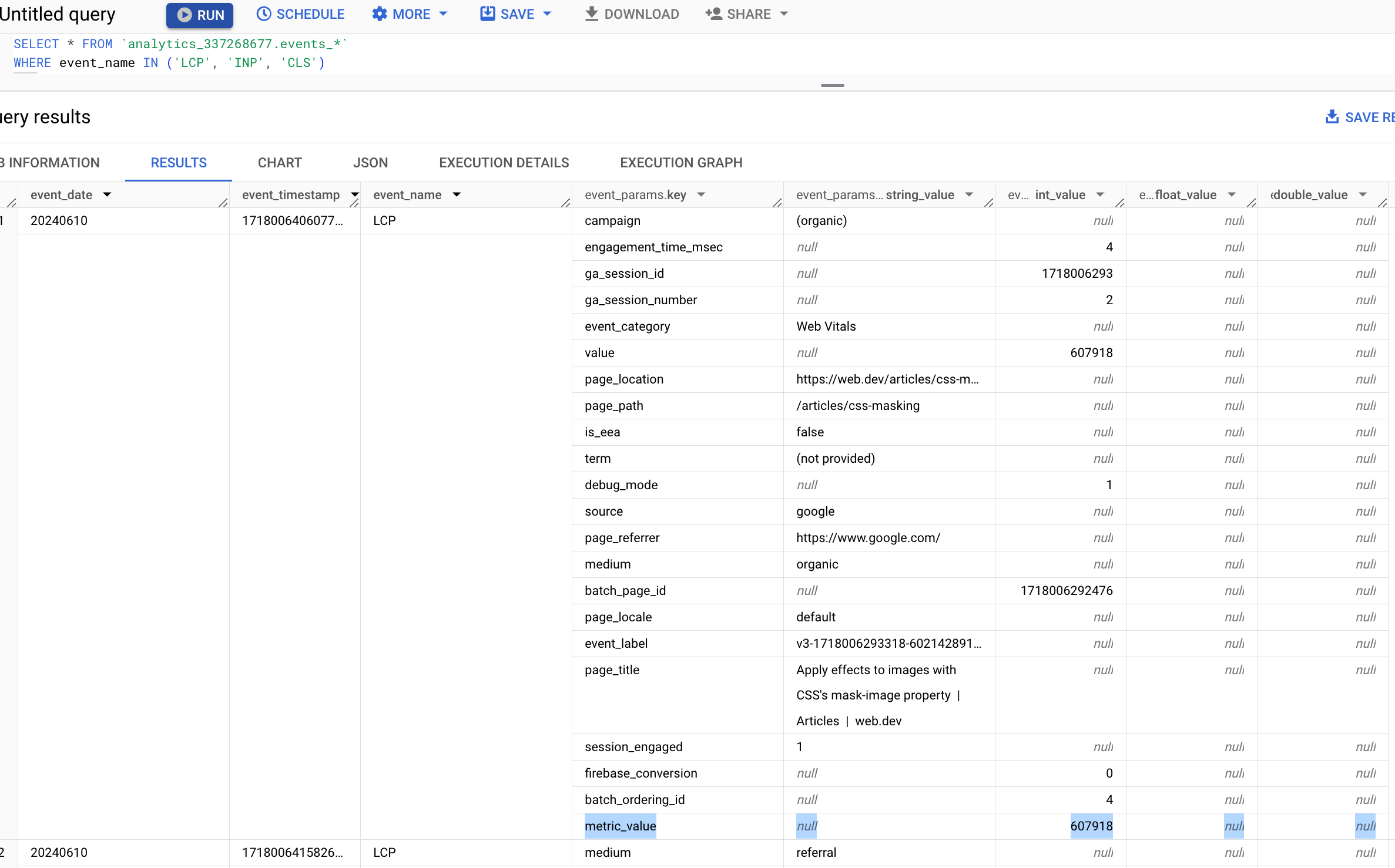Click the SAVE query icon
1395x868 pixels.
coord(488,14)
